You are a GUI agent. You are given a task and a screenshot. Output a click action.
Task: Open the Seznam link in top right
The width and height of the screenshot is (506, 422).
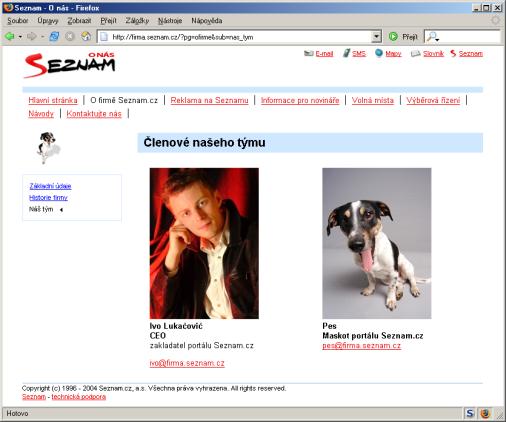click(471, 54)
